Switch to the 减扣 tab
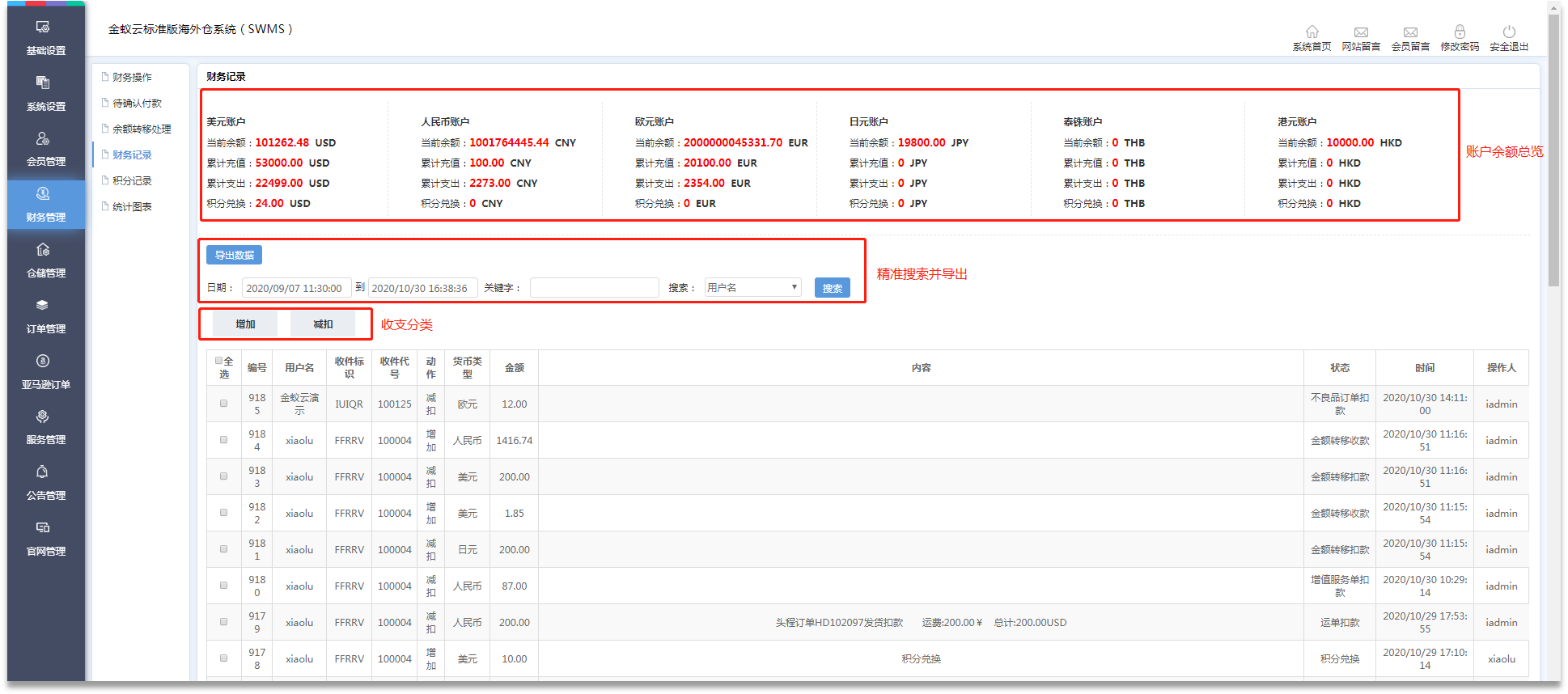 point(323,324)
